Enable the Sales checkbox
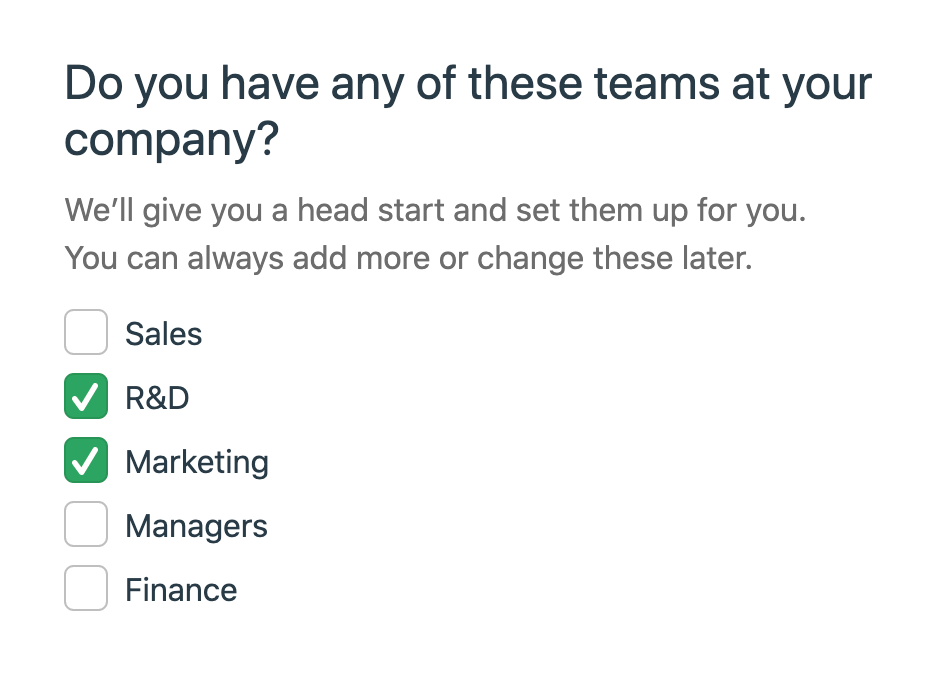The width and height of the screenshot is (936, 675). coord(86,333)
